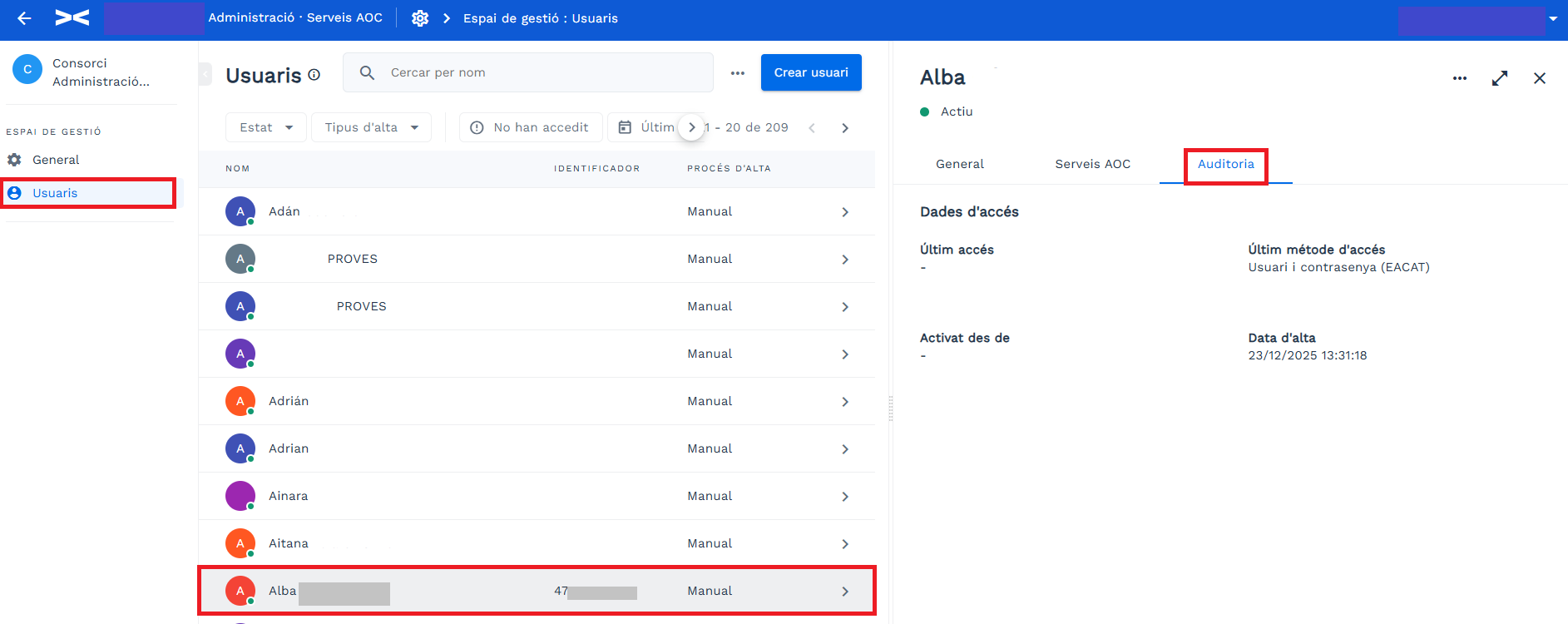Image resolution: width=1568 pixels, height=624 pixels.
Task: Open account dropdown arrow at top right
Action: pos(1553,18)
